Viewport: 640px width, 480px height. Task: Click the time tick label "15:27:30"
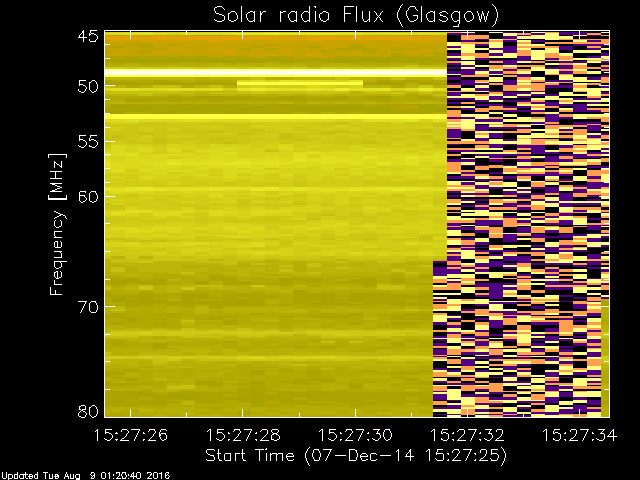point(355,435)
